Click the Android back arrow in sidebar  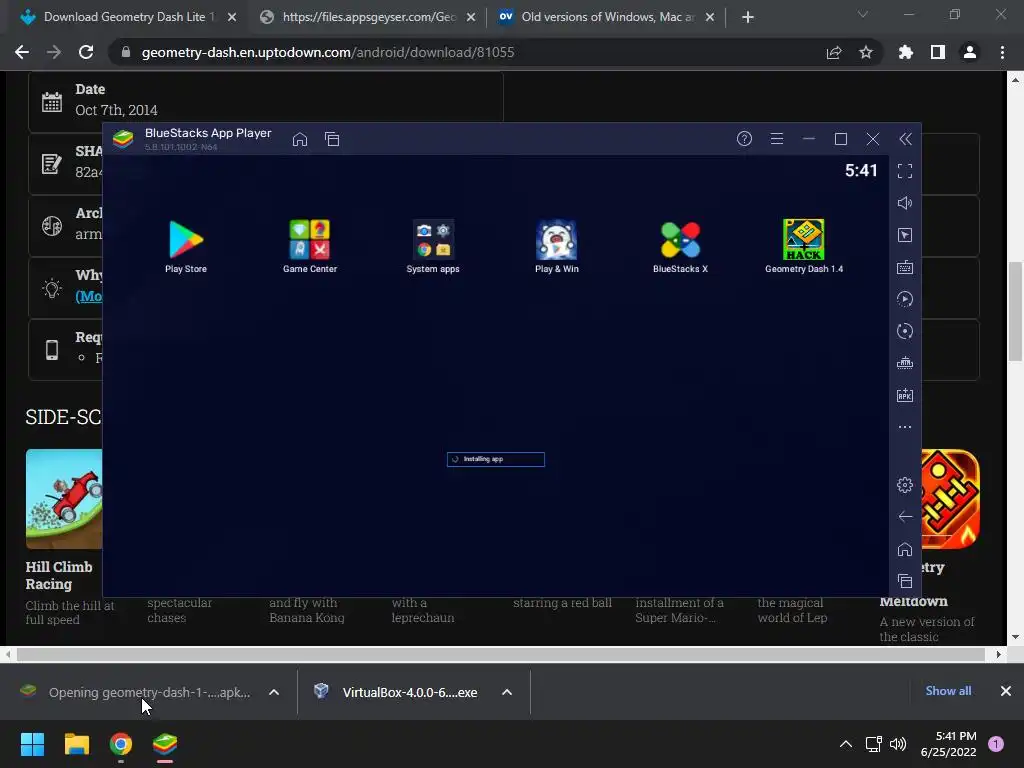coord(904,517)
